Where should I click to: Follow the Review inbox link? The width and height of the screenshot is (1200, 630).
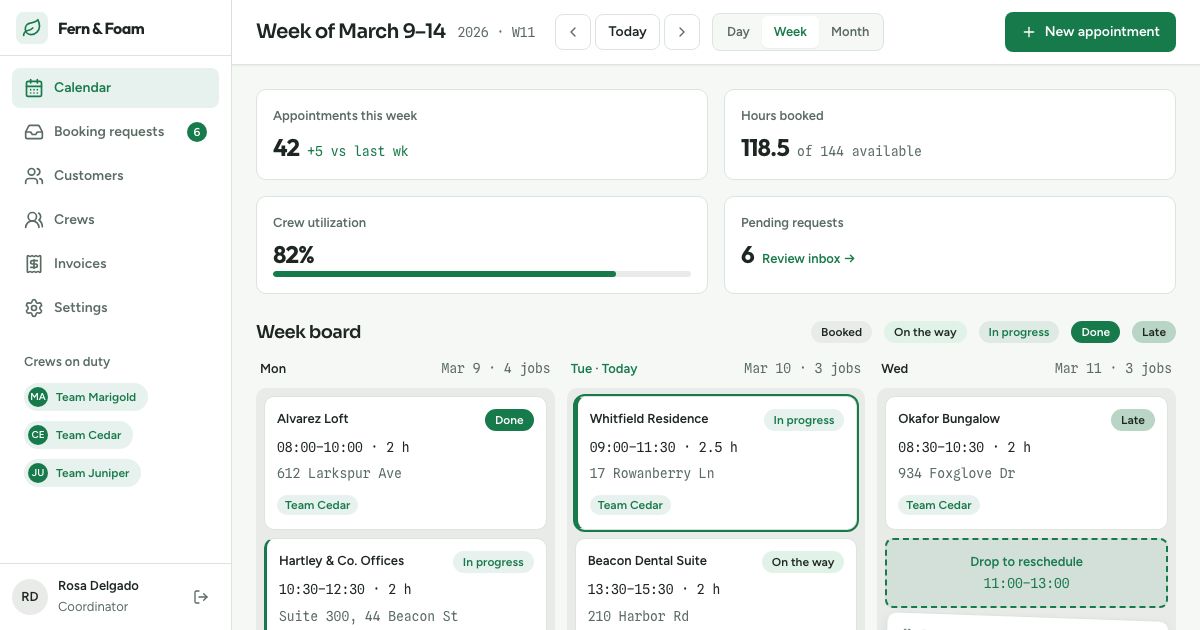click(808, 259)
